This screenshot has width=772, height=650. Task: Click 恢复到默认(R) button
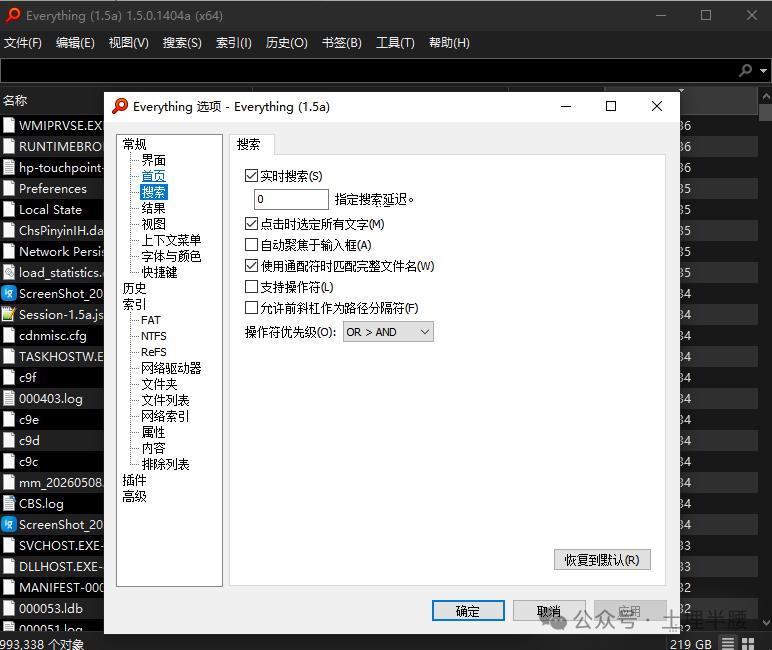click(602, 559)
